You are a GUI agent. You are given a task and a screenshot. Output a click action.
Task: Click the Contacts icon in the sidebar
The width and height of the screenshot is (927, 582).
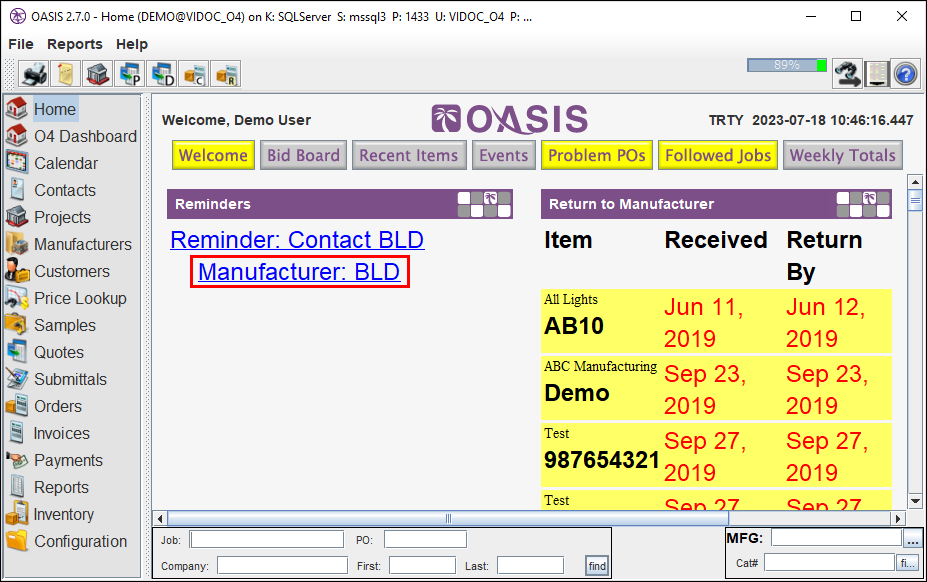click(x=17, y=190)
